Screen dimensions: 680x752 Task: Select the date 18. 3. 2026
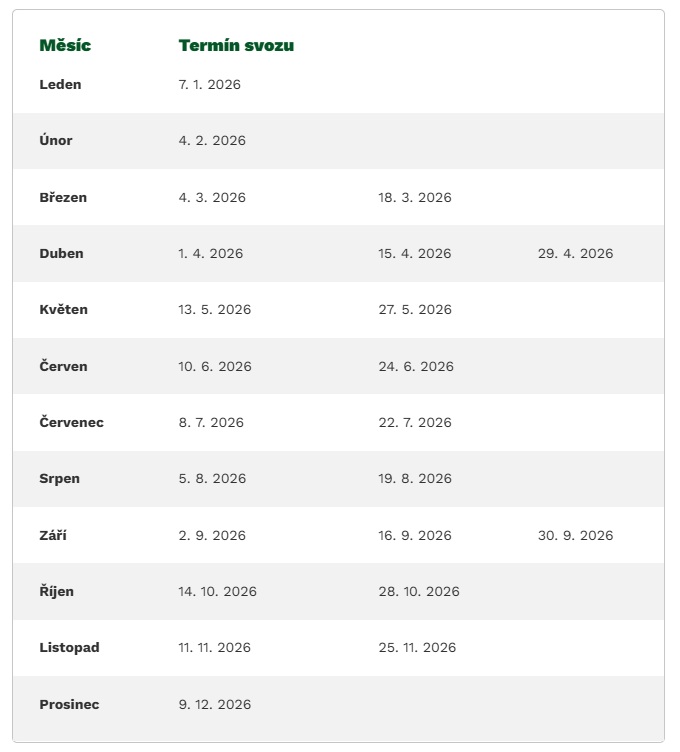click(x=415, y=197)
